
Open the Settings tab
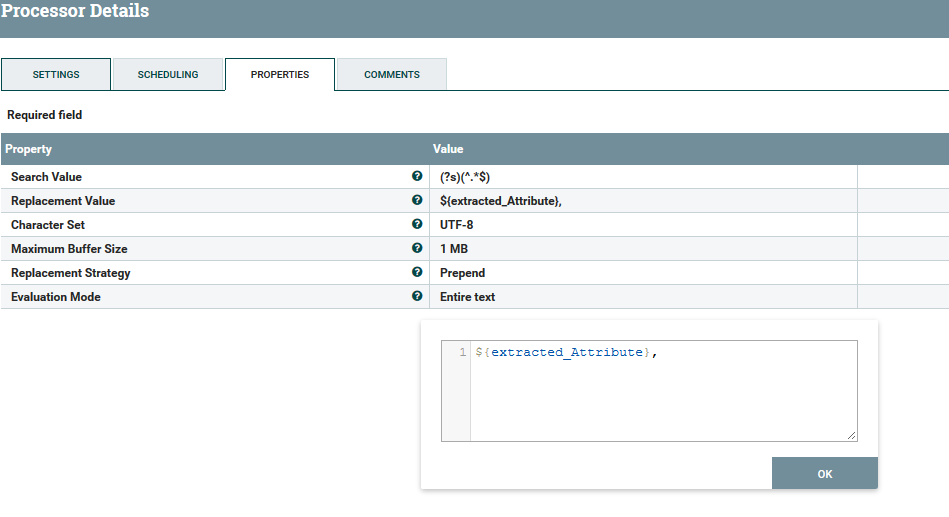click(56, 75)
